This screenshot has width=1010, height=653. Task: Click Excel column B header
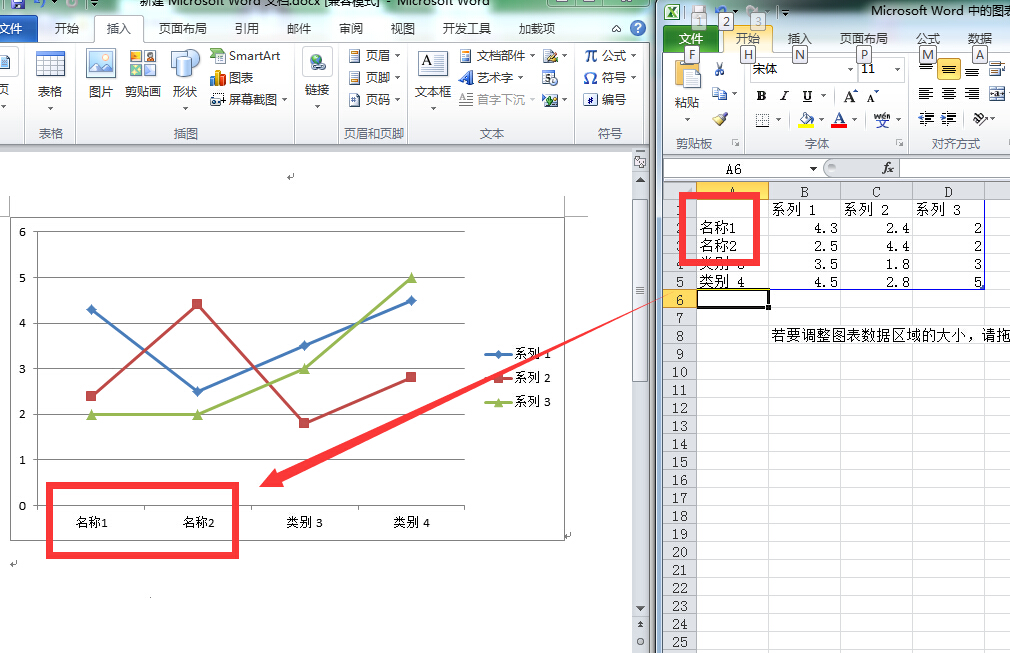(x=805, y=191)
